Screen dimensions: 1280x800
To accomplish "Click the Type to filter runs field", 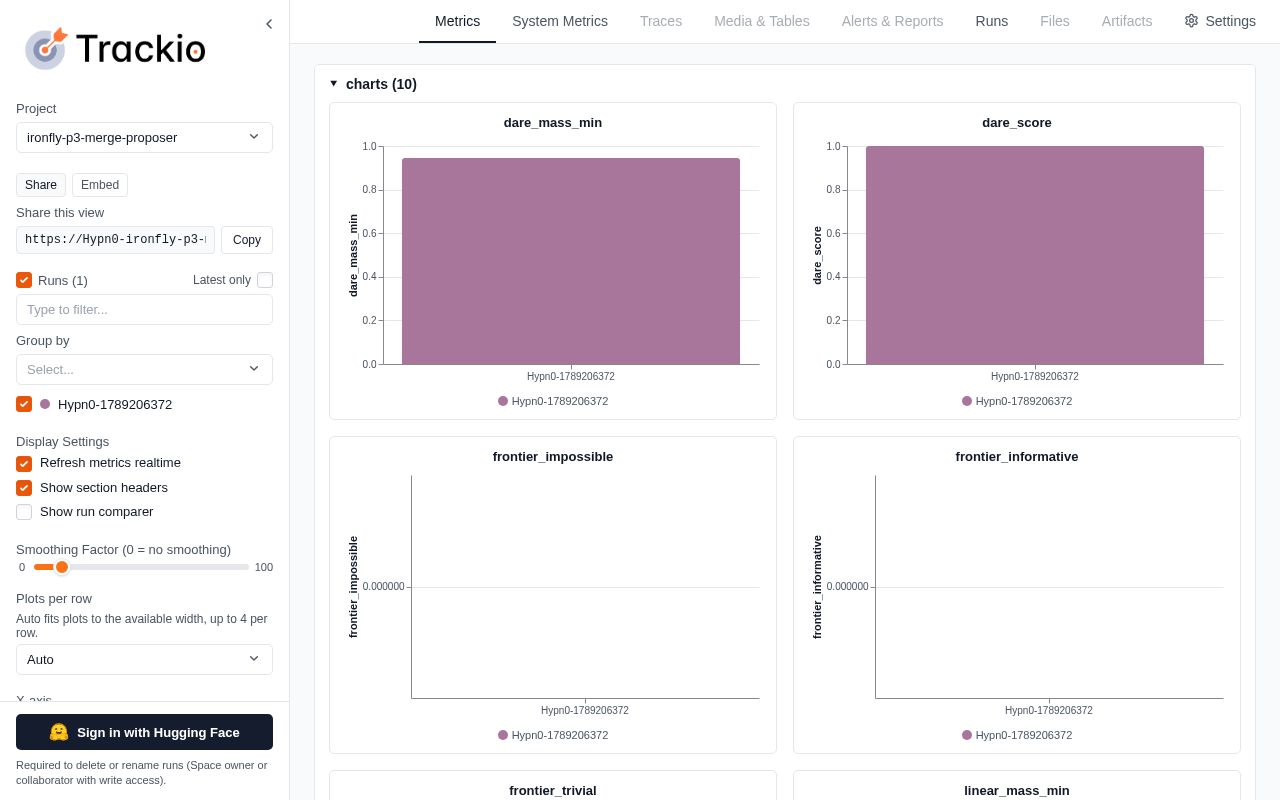I will click(144, 310).
